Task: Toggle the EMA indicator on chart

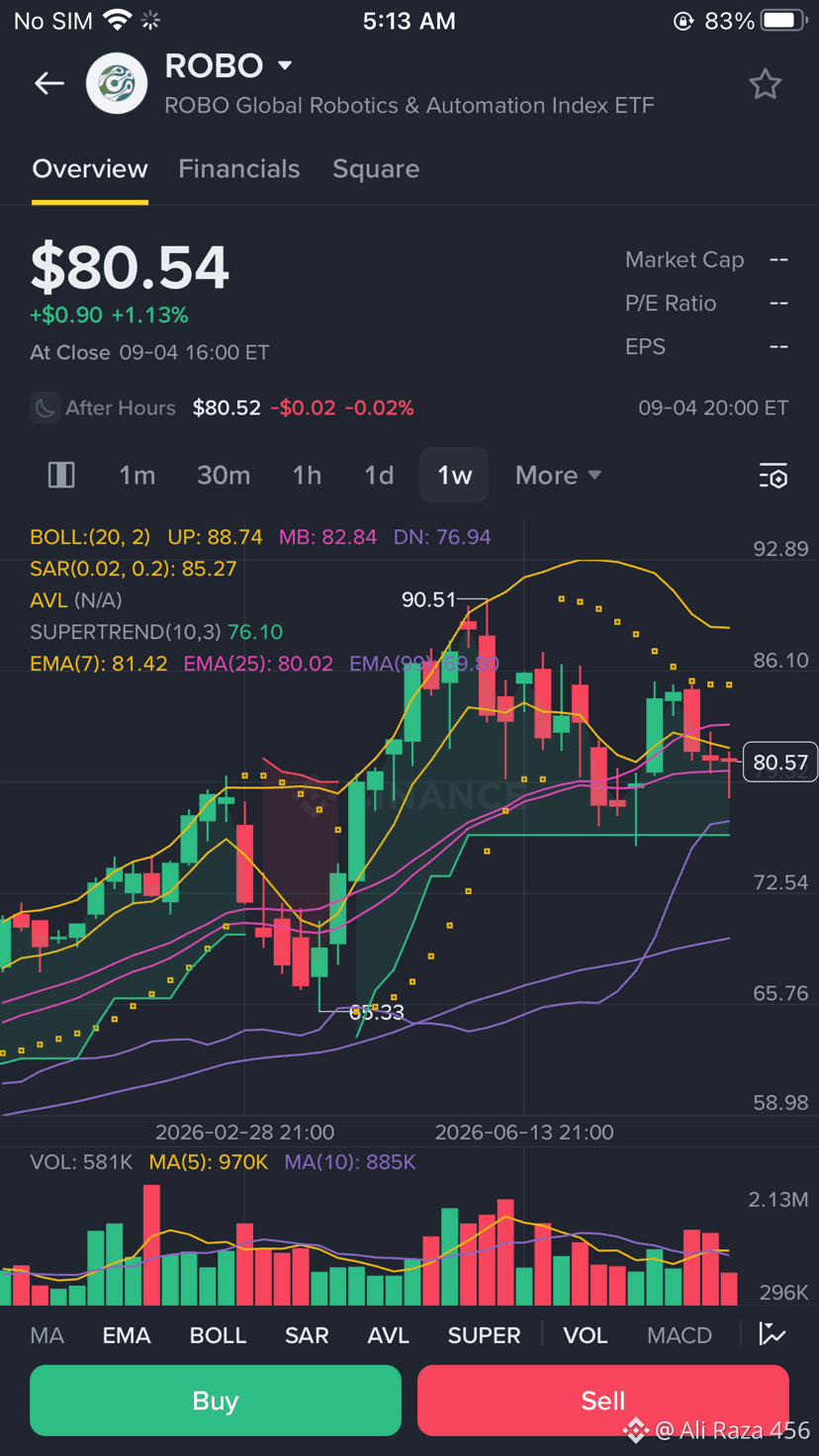Action: [127, 1335]
